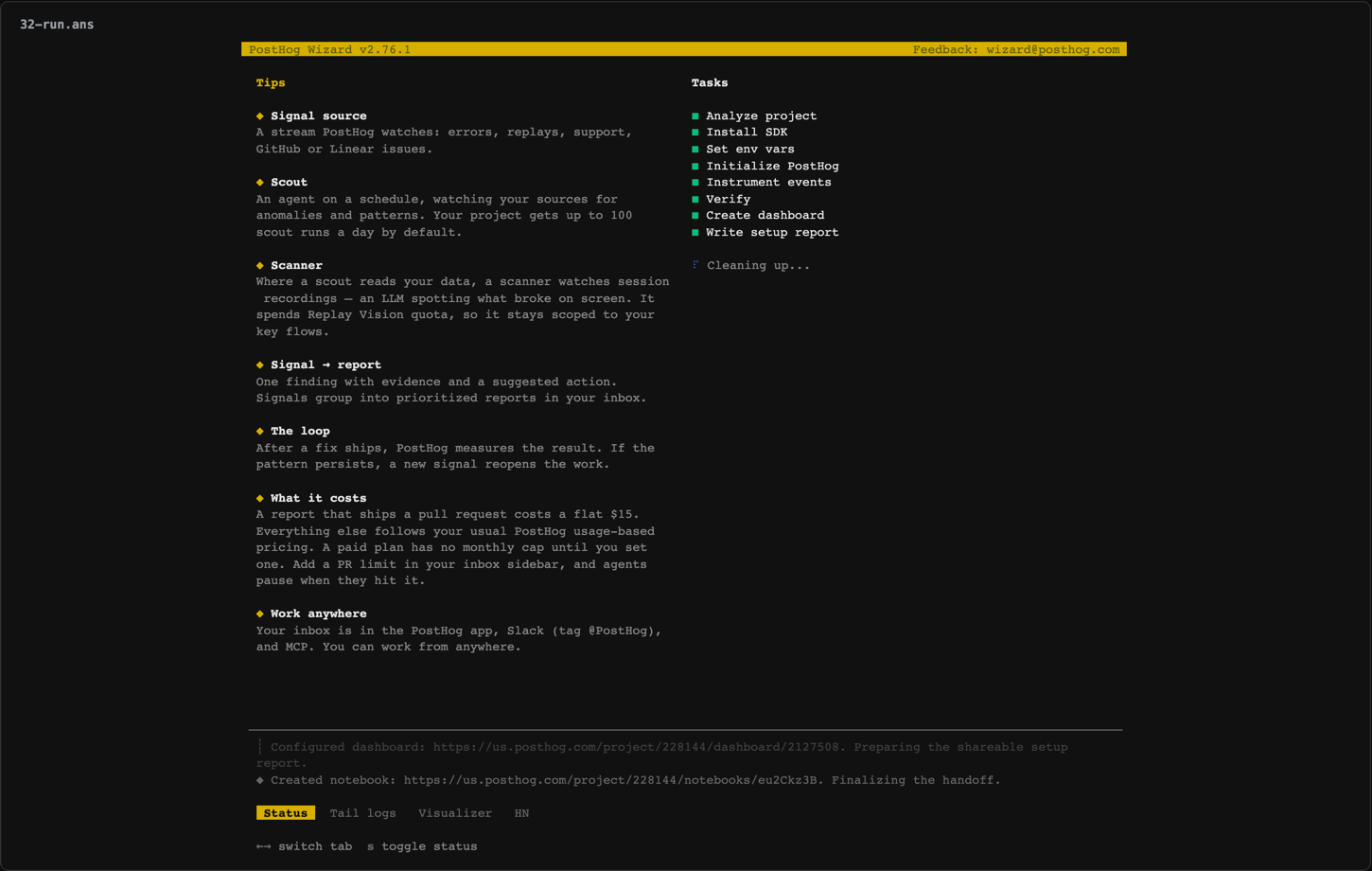Viewport: 1372px width, 871px height.
Task: Open the configured dashboard URL
Action: (636, 747)
